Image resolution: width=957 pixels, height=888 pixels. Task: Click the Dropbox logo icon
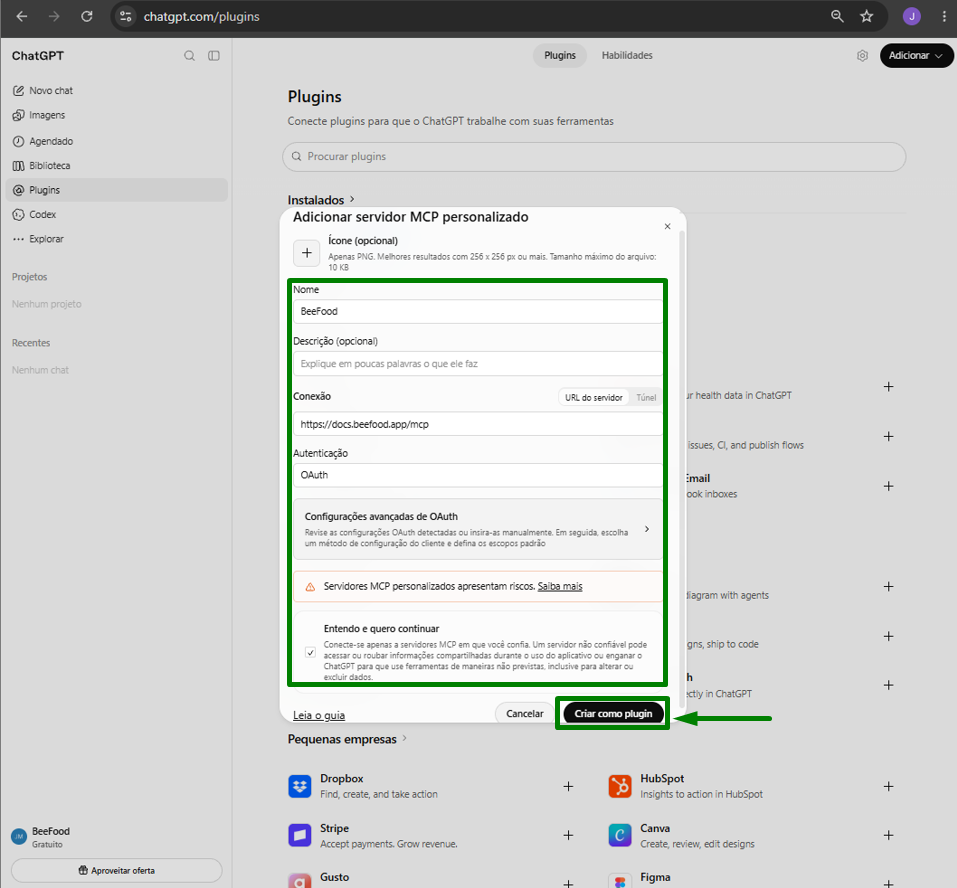(300, 786)
